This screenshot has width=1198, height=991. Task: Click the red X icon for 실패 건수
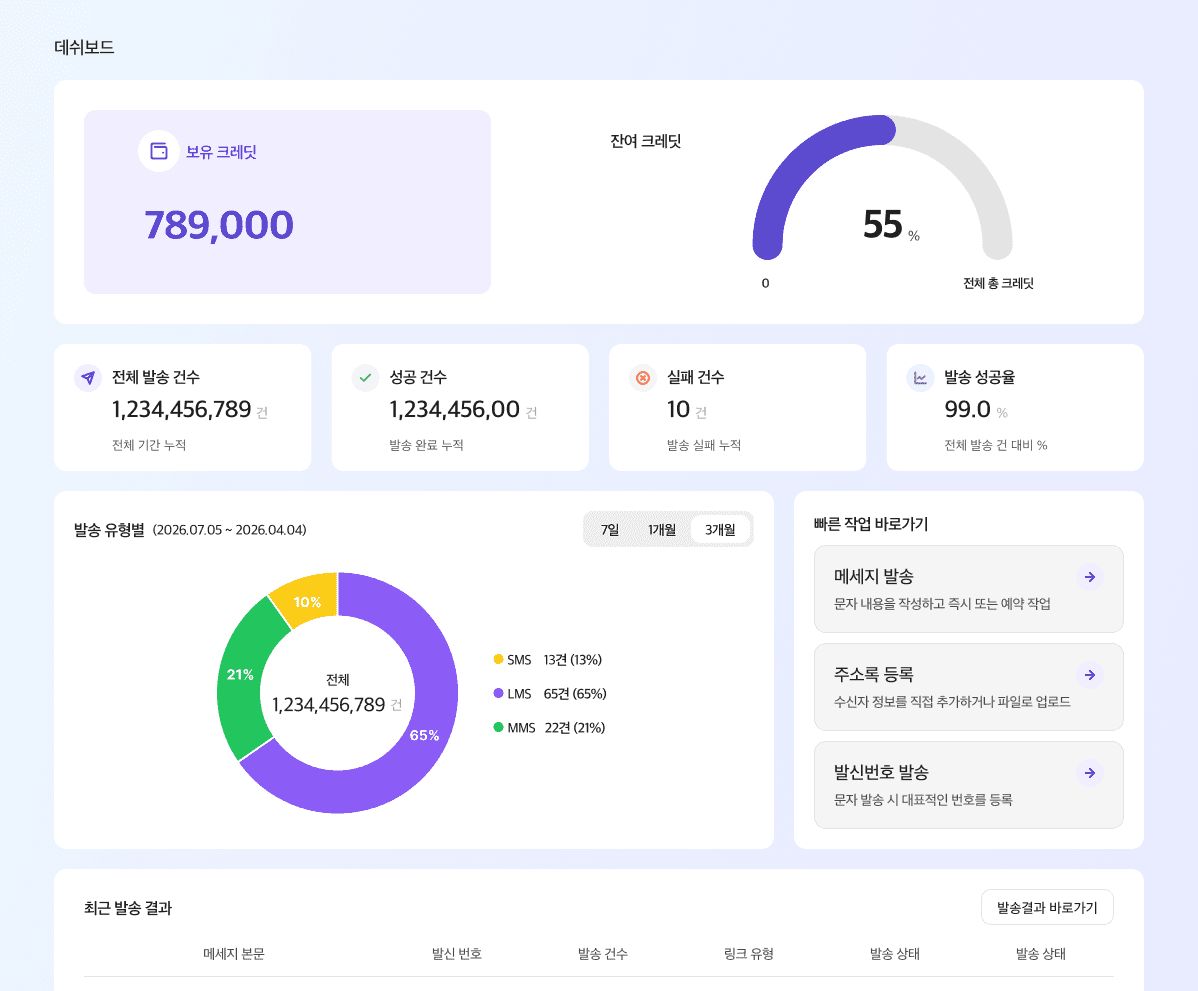[643, 377]
